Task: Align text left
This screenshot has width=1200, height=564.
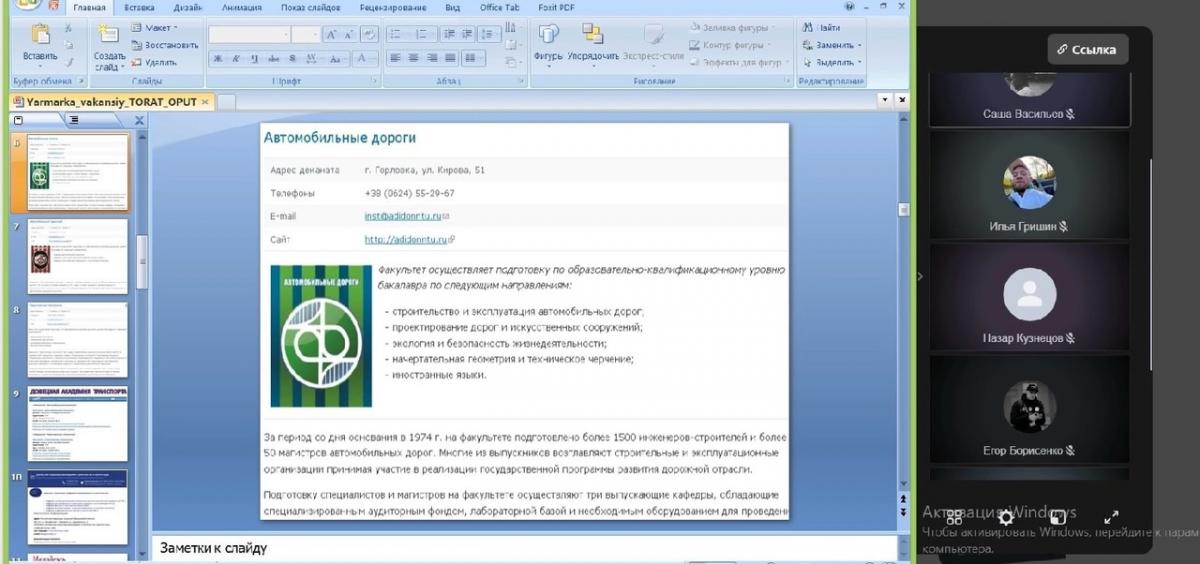Action: [x=394, y=58]
